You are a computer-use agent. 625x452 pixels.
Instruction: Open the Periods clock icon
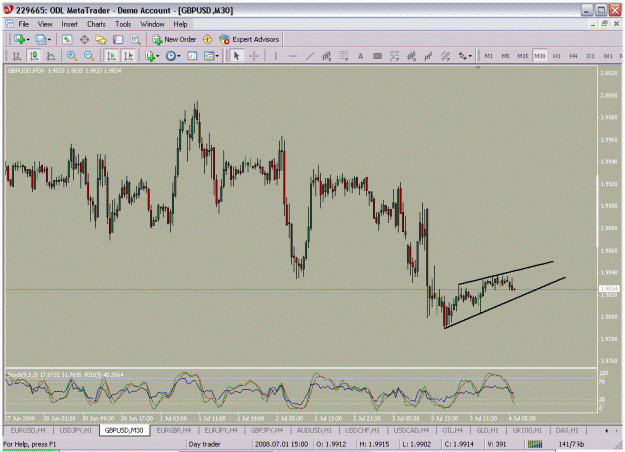coord(171,56)
